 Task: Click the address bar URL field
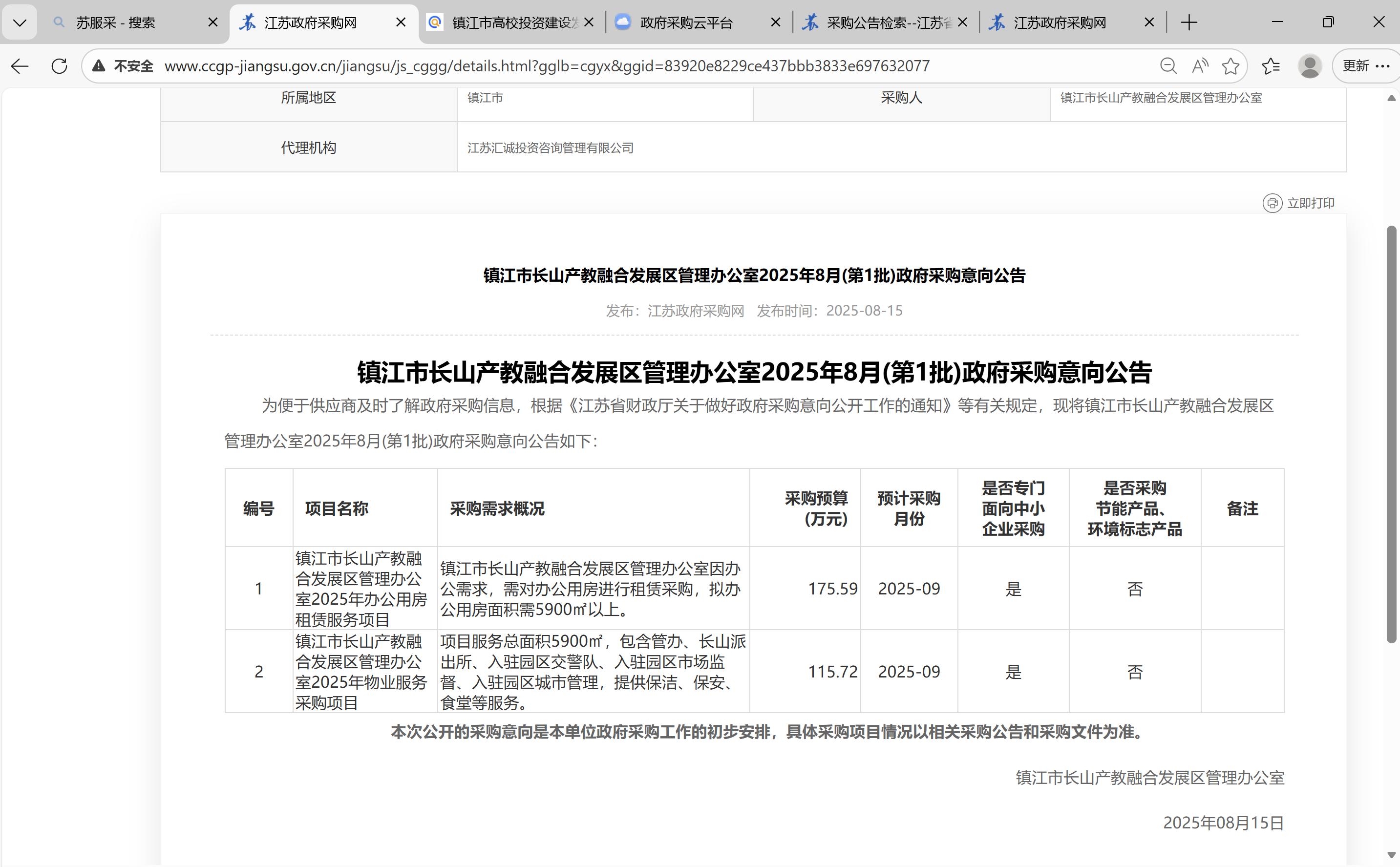point(546,66)
